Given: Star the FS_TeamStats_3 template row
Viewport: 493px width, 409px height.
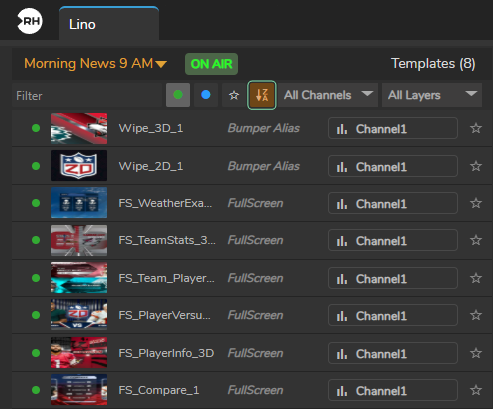Looking at the screenshot, I should tap(476, 240).
